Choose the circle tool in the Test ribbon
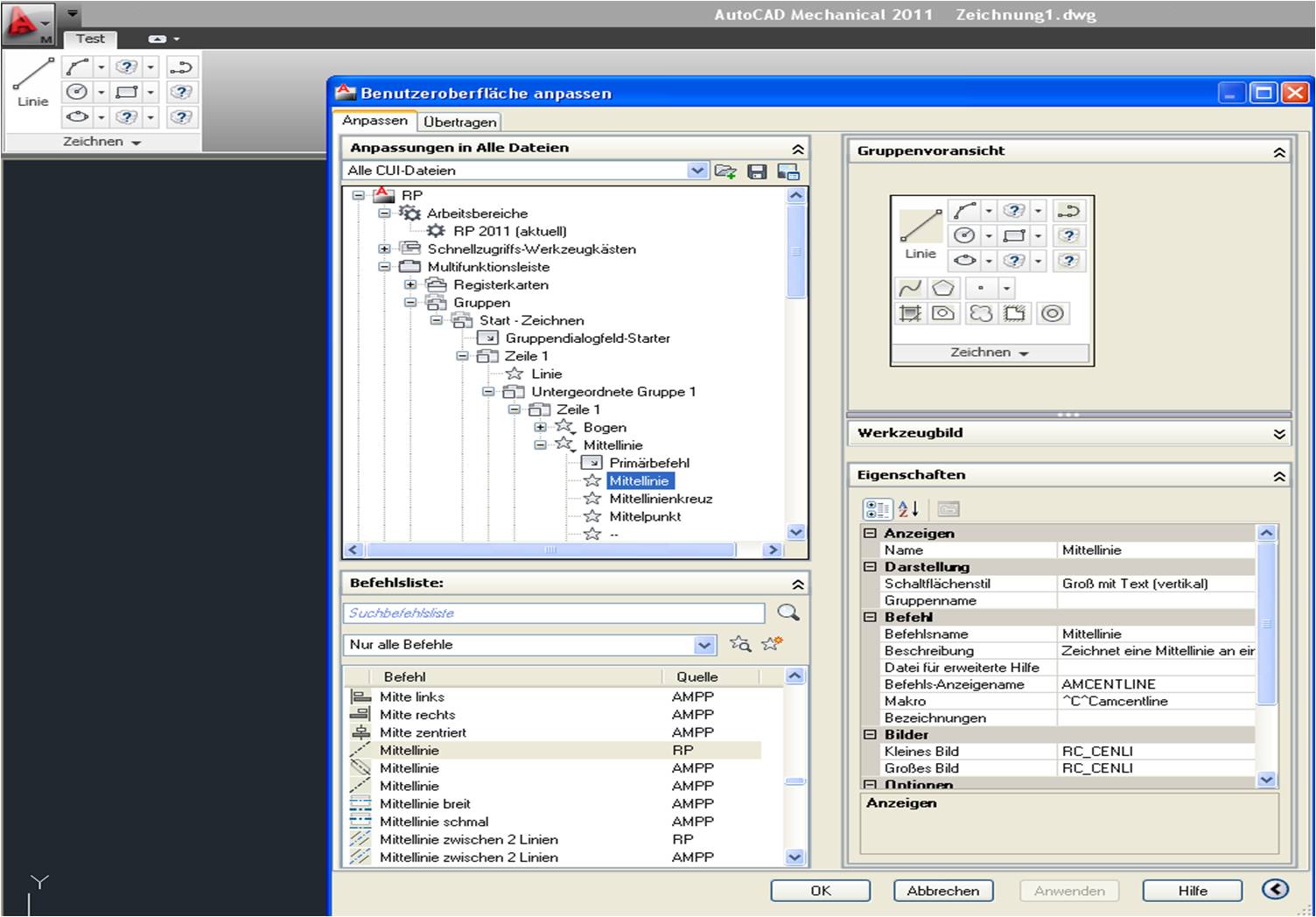 [78, 91]
